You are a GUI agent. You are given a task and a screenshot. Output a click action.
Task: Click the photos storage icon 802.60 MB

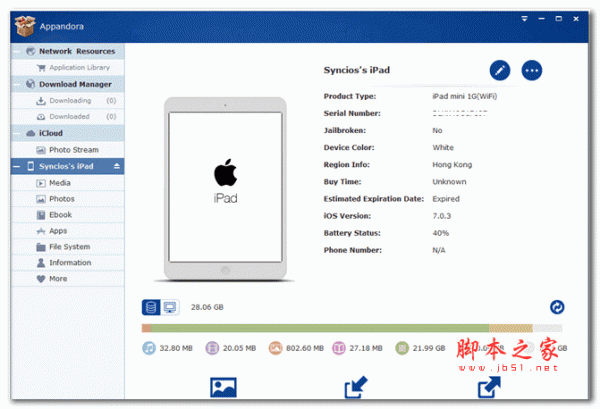[x=275, y=348]
